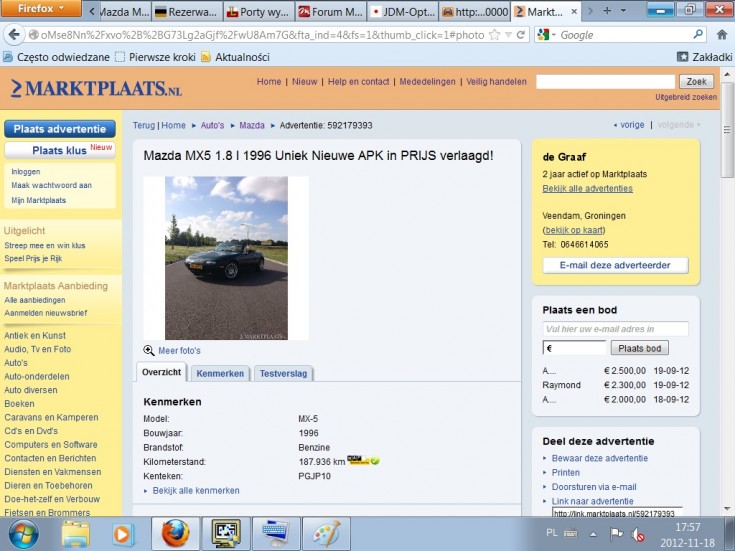The image size is (735, 551).
Task: Switch to the Porty wy... tab
Action: tap(258, 12)
